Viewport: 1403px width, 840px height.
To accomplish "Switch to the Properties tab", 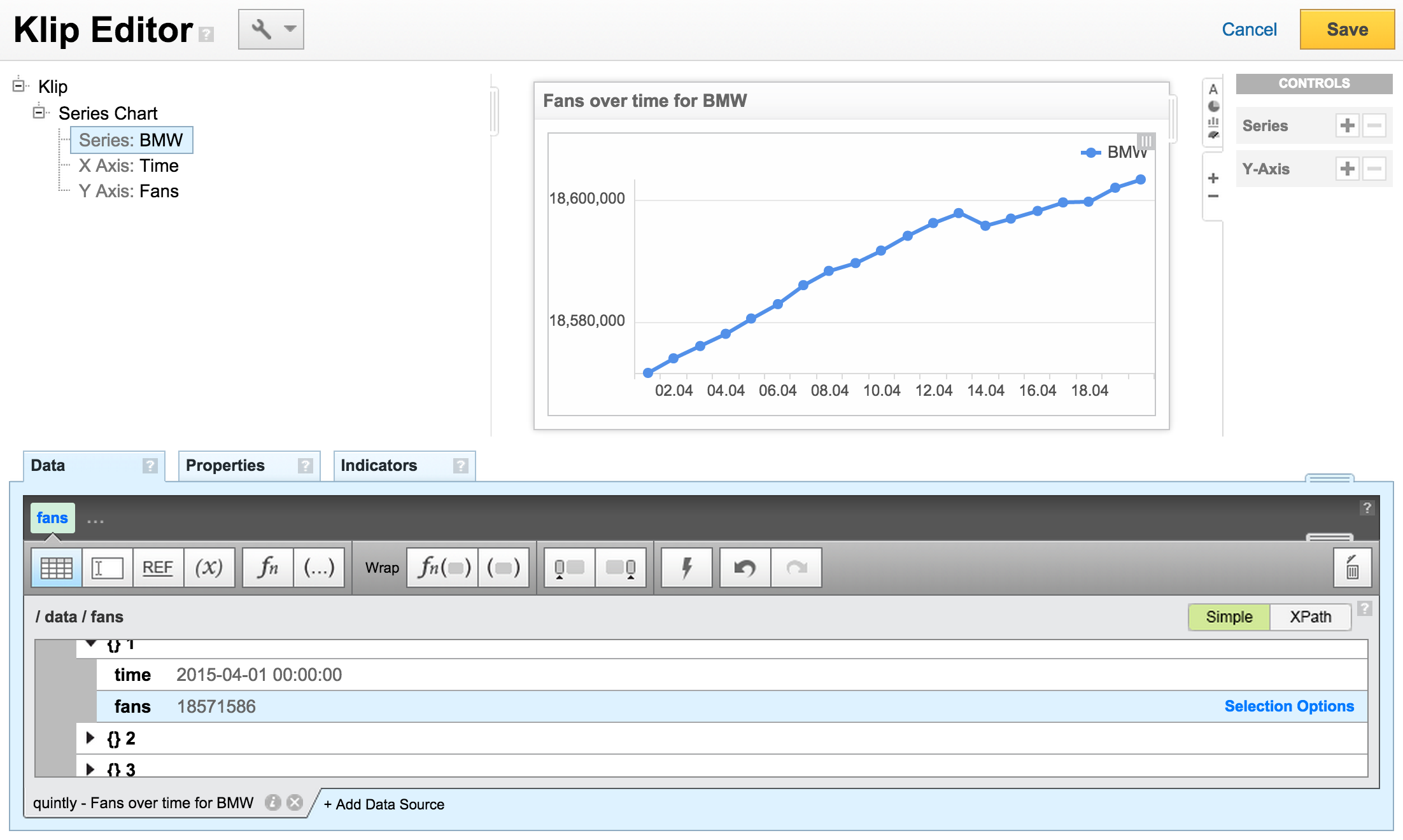I will pos(249,466).
